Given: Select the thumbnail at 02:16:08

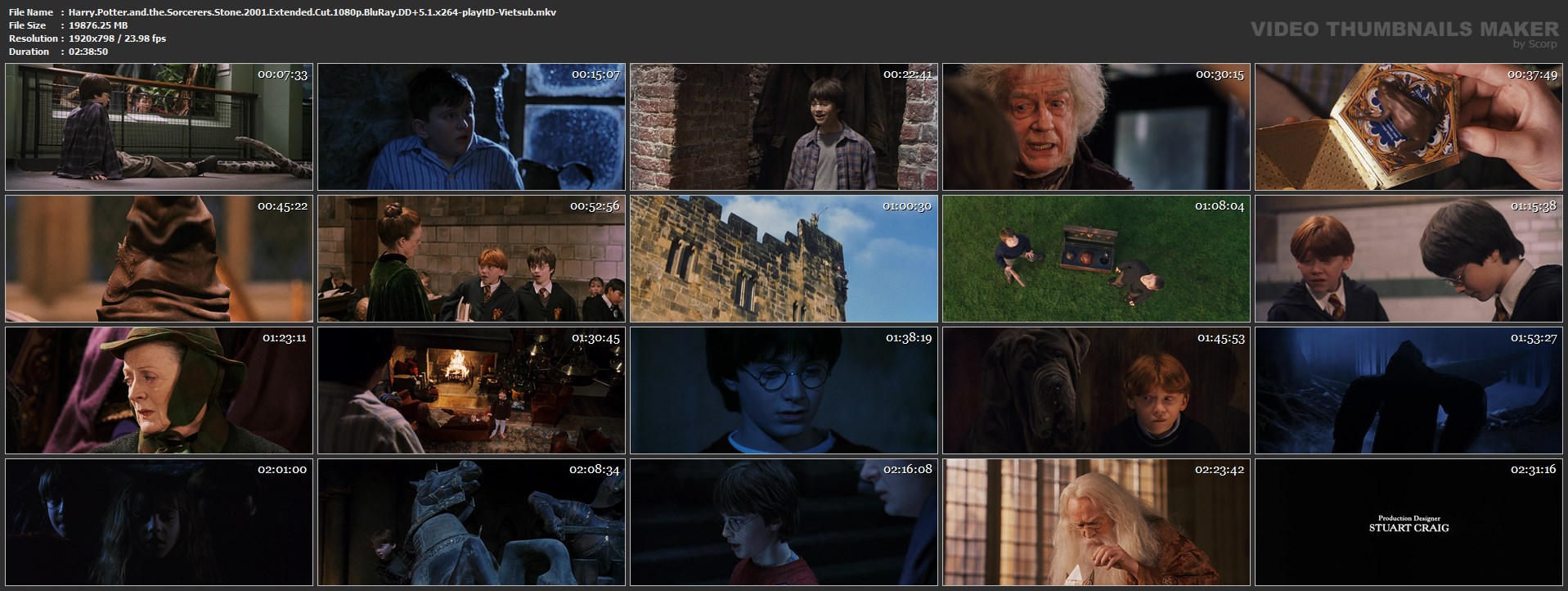Looking at the screenshot, I should pos(784,522).
